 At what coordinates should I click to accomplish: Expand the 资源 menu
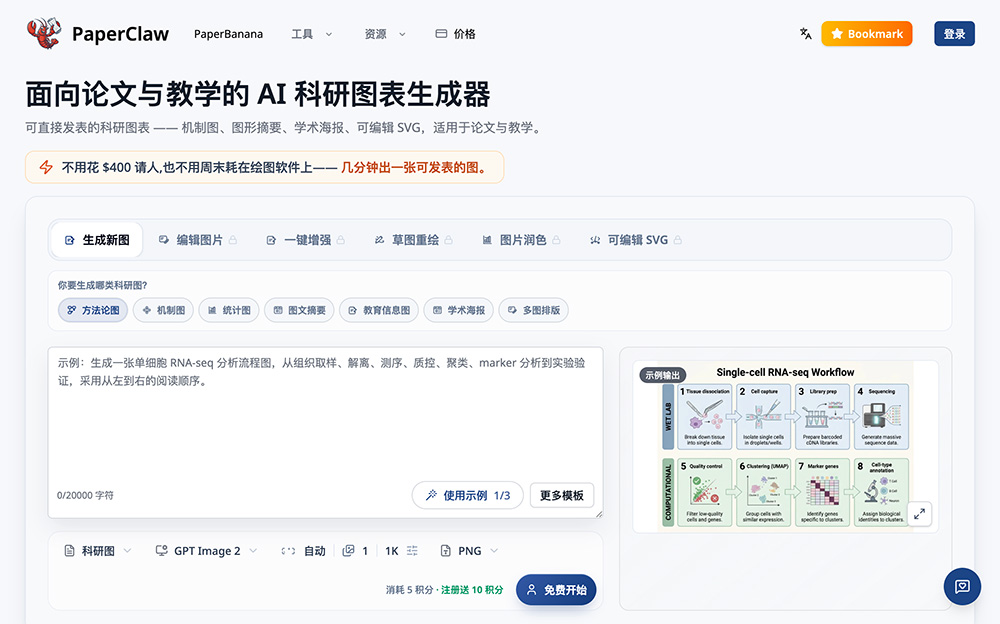[x=385, y=34]
